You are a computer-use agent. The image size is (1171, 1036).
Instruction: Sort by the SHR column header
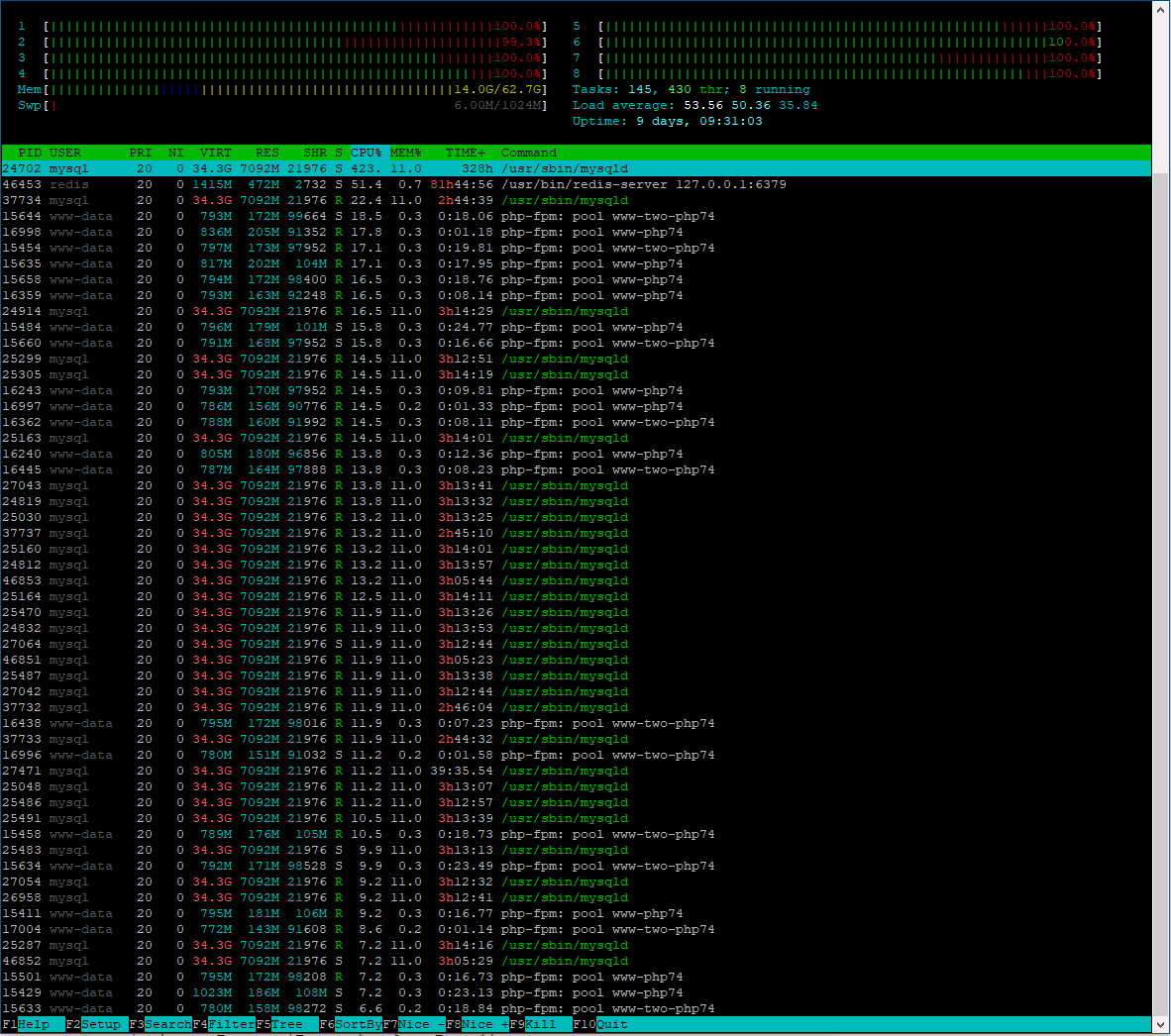pyautogui.click(x=314, y=153)
